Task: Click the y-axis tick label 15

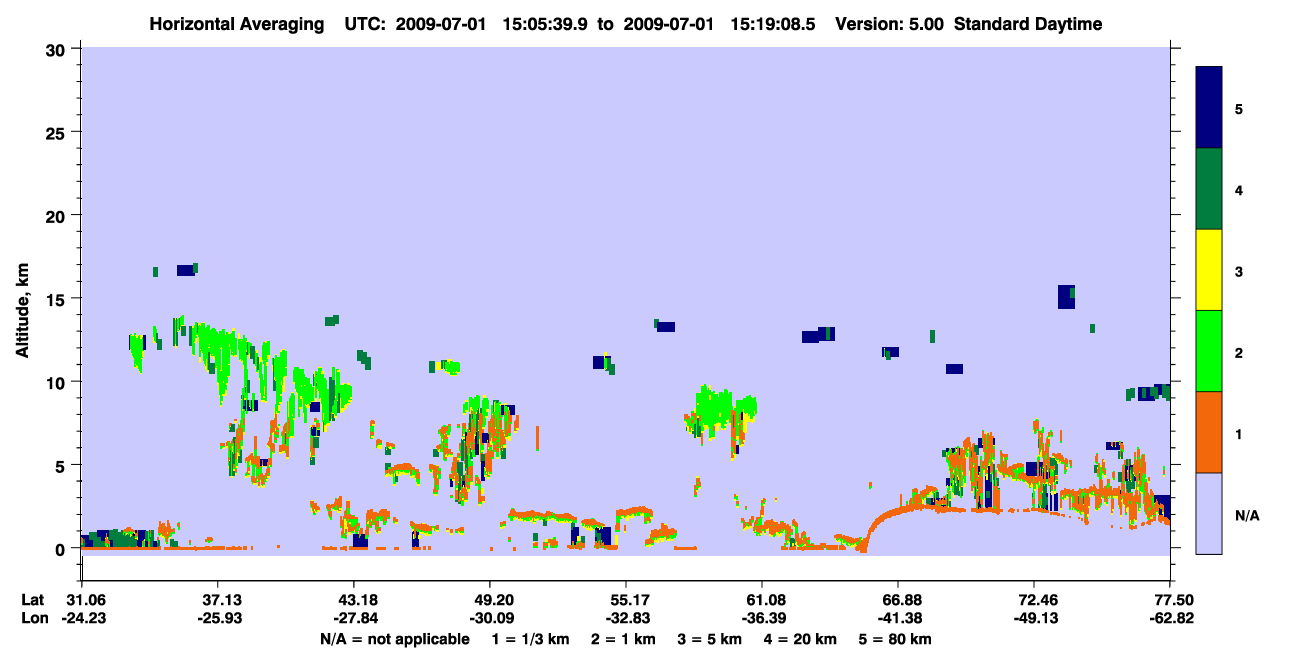Action: (58, 299)
